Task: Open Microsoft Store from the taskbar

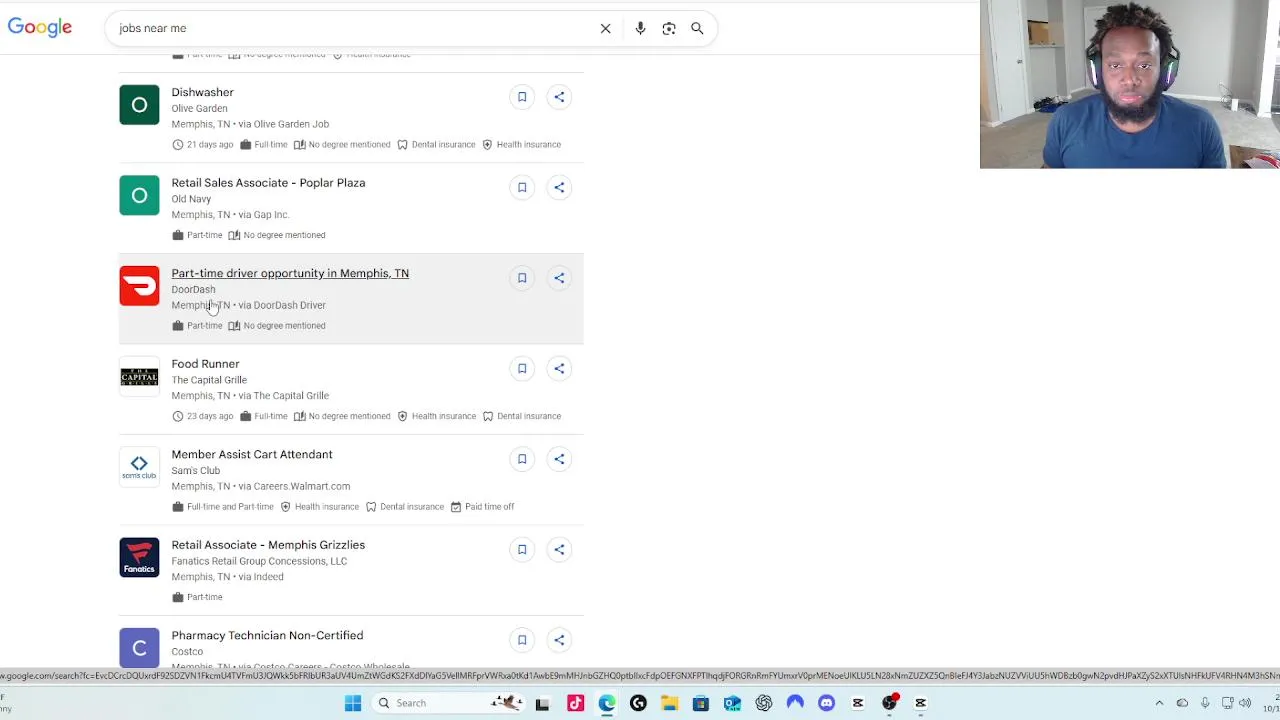Action: (x=701, y=703)
